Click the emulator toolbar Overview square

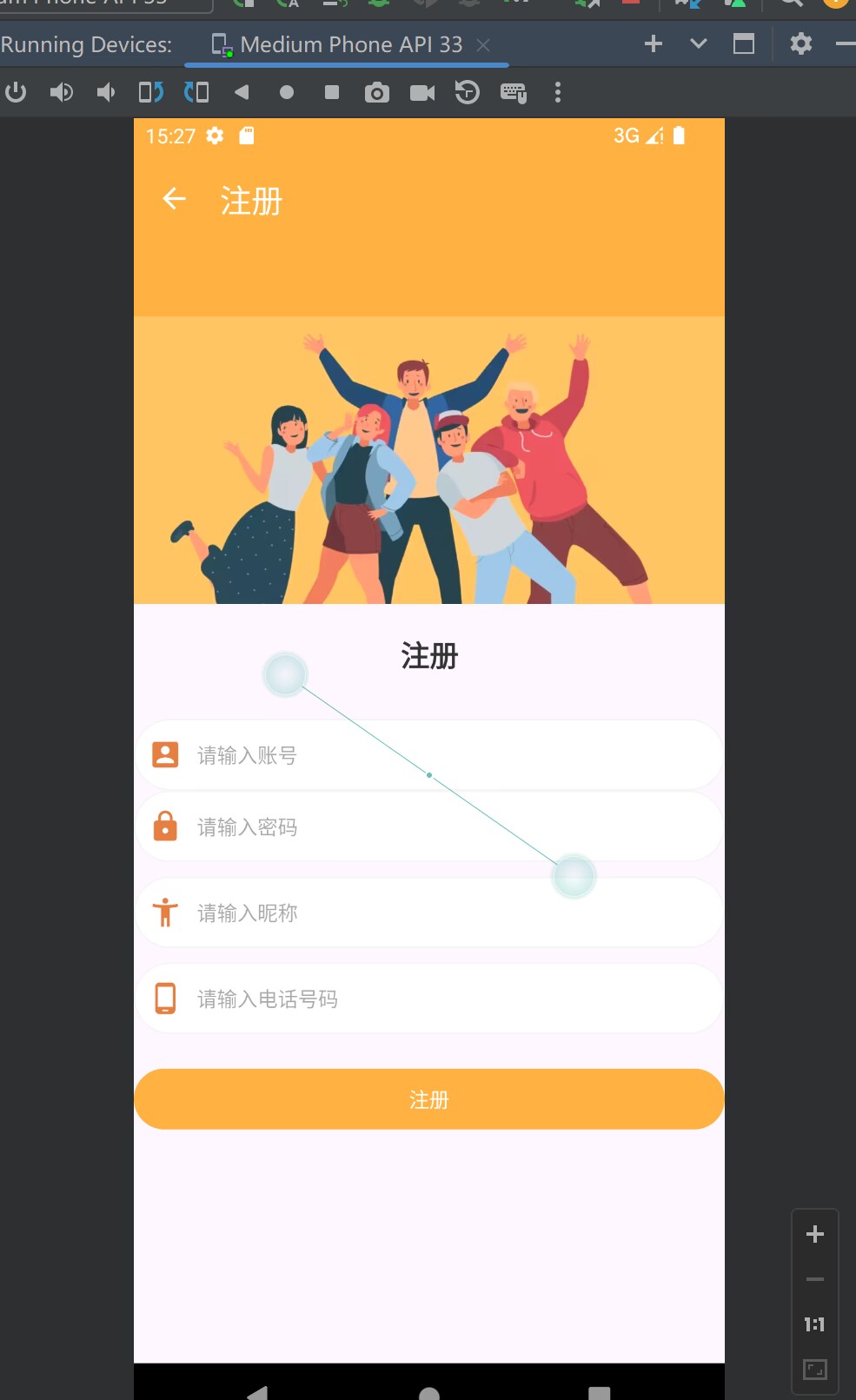[x=332, y=92]
